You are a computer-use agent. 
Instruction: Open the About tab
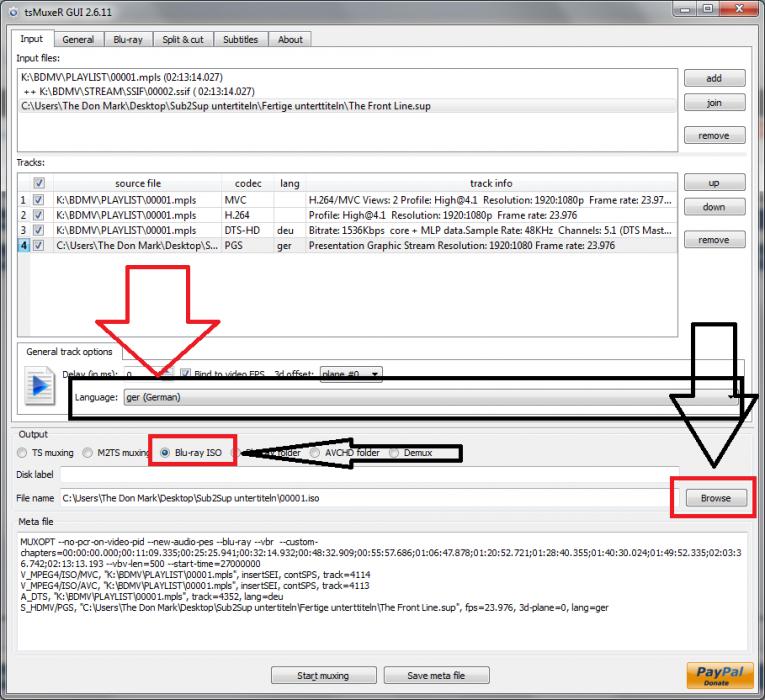pos(290,40)
